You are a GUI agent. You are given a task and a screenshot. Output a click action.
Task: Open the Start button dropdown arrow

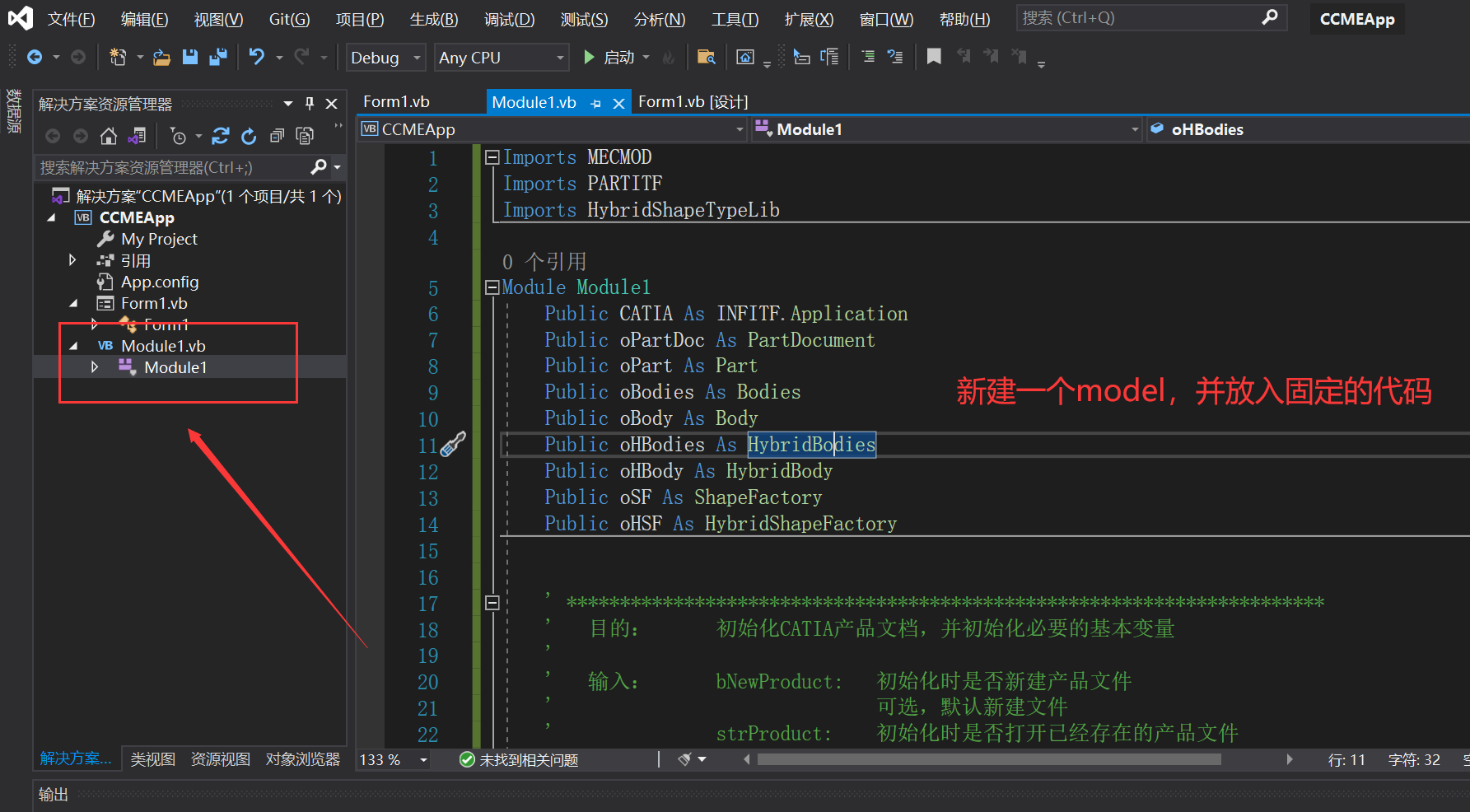(x=646, y=57)
